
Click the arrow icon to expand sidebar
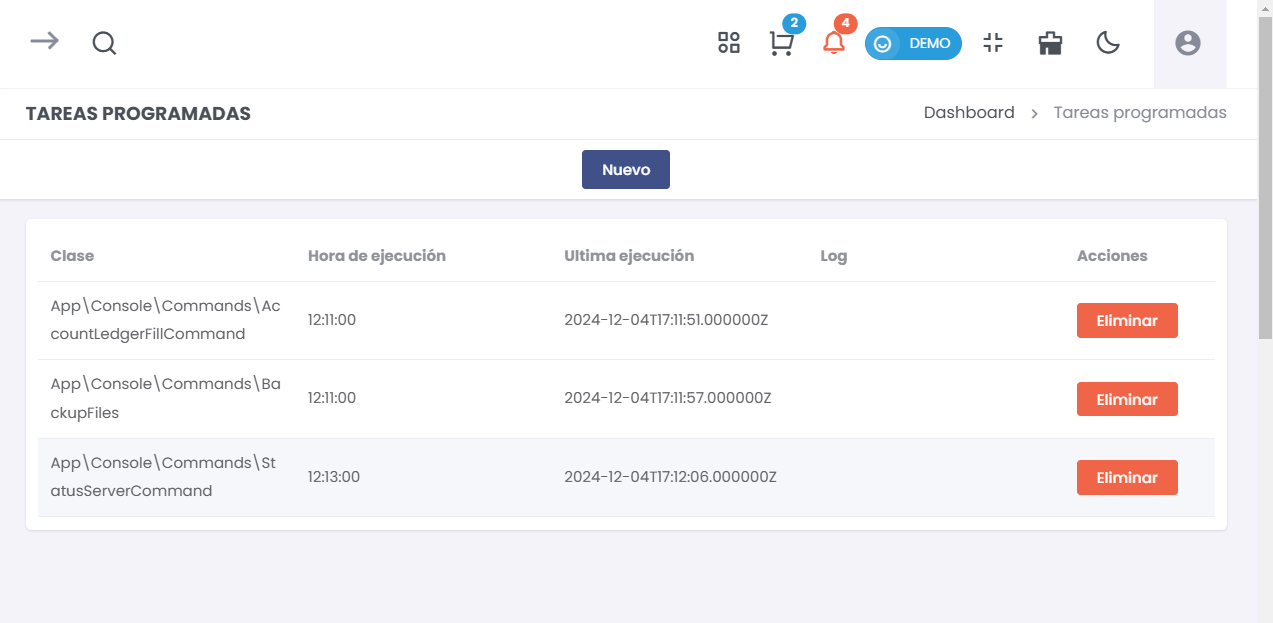point(44,42)
